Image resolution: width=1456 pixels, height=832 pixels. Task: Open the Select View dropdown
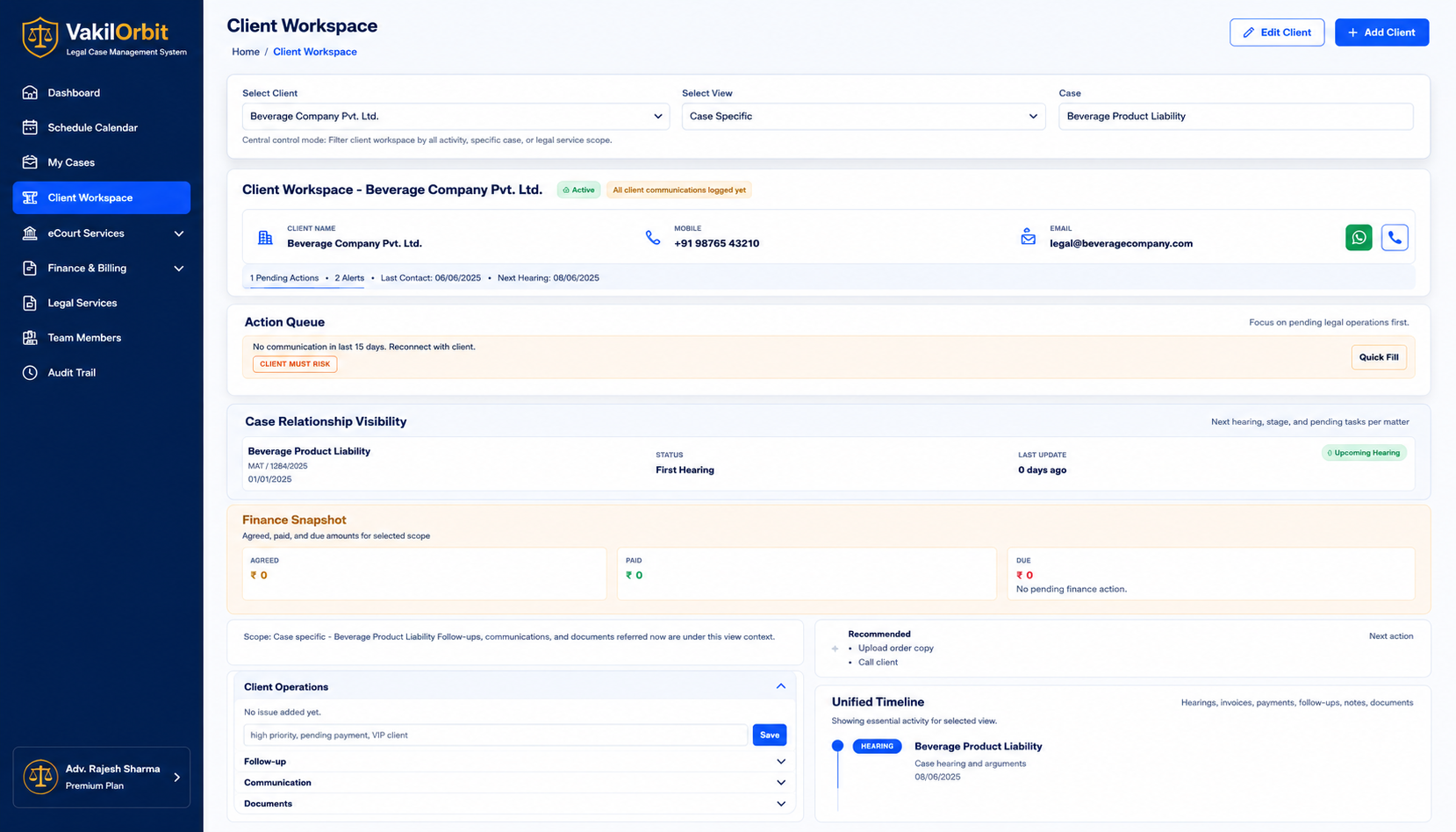pos(864,116)
